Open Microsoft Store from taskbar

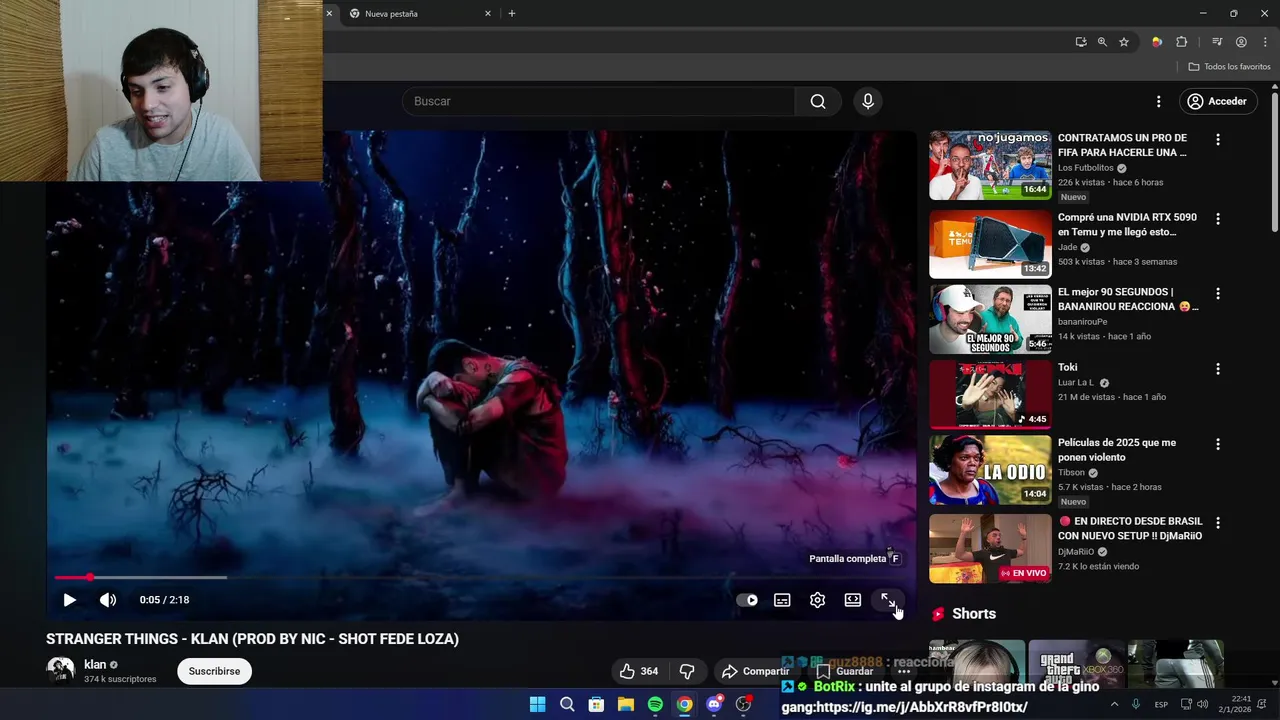596,704
